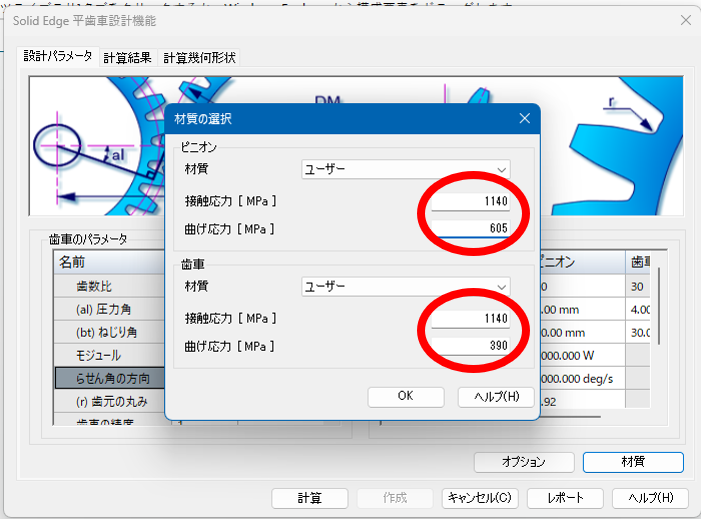Image resolution: width=701 pixels, height=519 pixels.
Task: Open the レポート button
Action: [x=563, y=498]
